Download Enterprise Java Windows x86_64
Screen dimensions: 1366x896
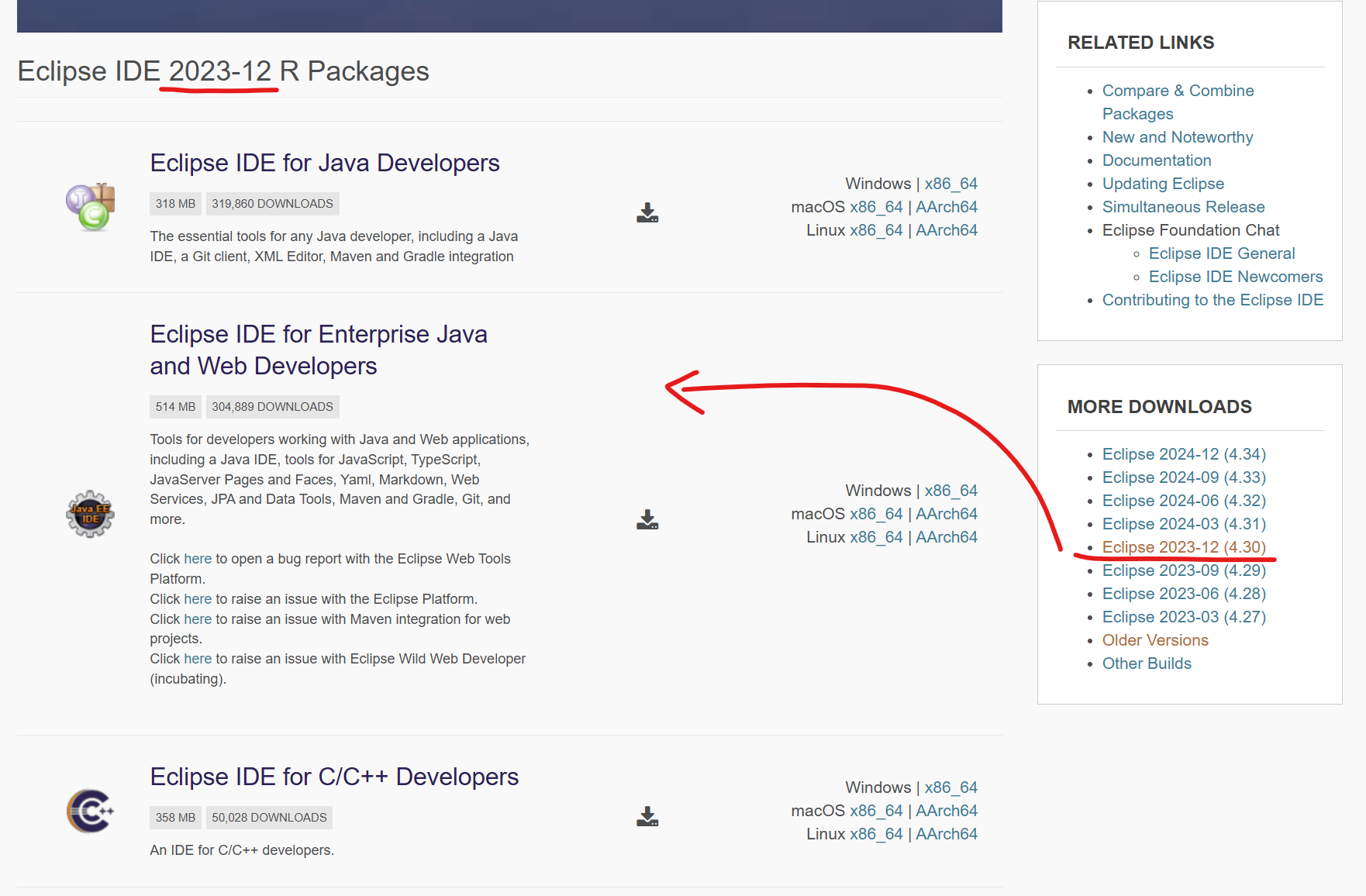[x=950, y=491]
